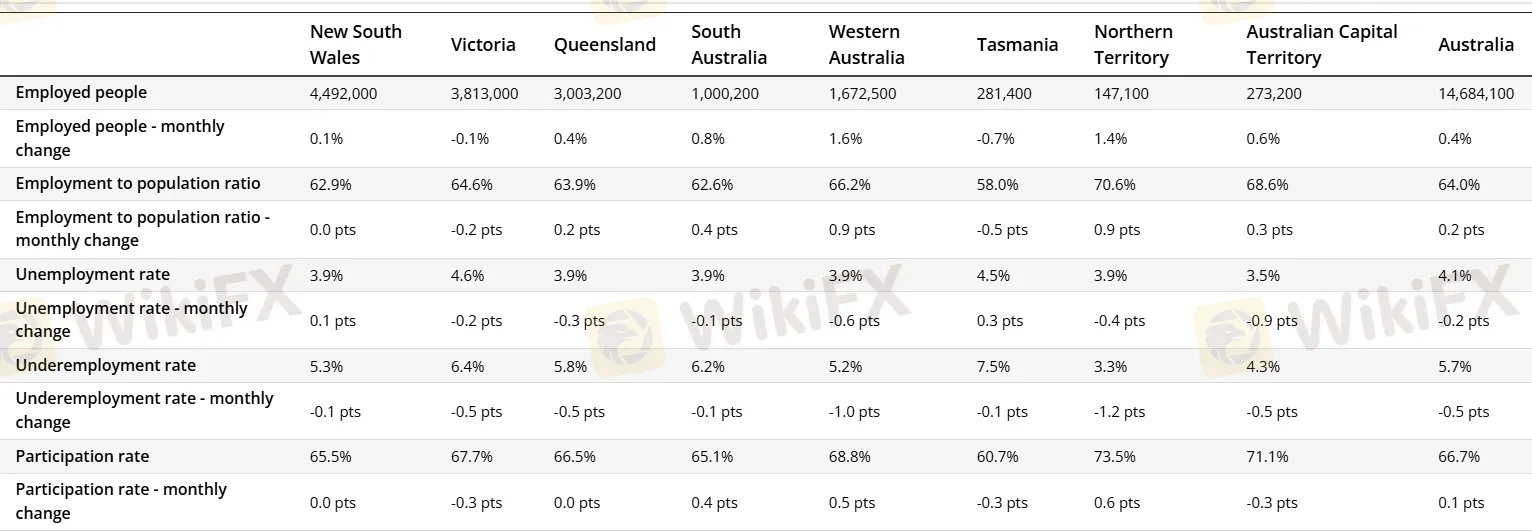Viewport: 1532px width, 532px height.
Task: Click the Australia total column header
Action: click(x=1475, y=45)
